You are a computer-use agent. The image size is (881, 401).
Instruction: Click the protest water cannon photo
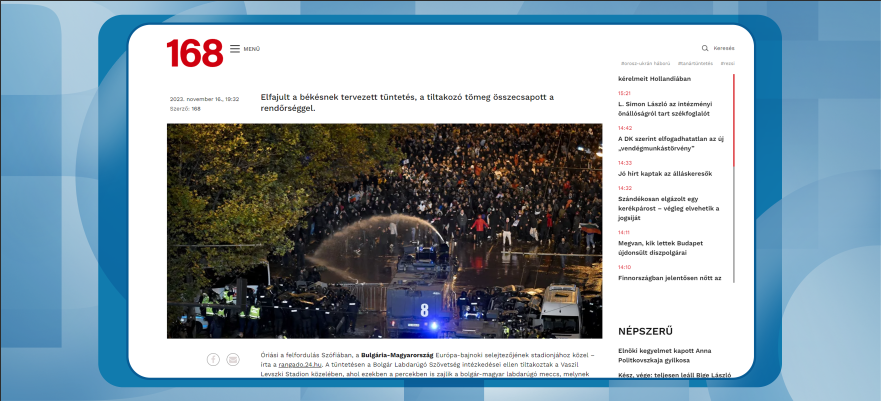(x=384, y=230)
